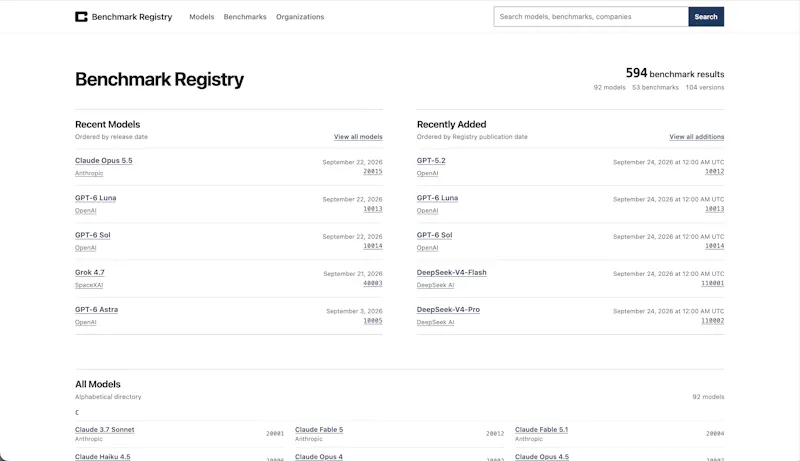Open Claude 3.7 Sonnet in All Models
Image resolution: width=800 pixels, height=461 pixels.
point(105,430)
